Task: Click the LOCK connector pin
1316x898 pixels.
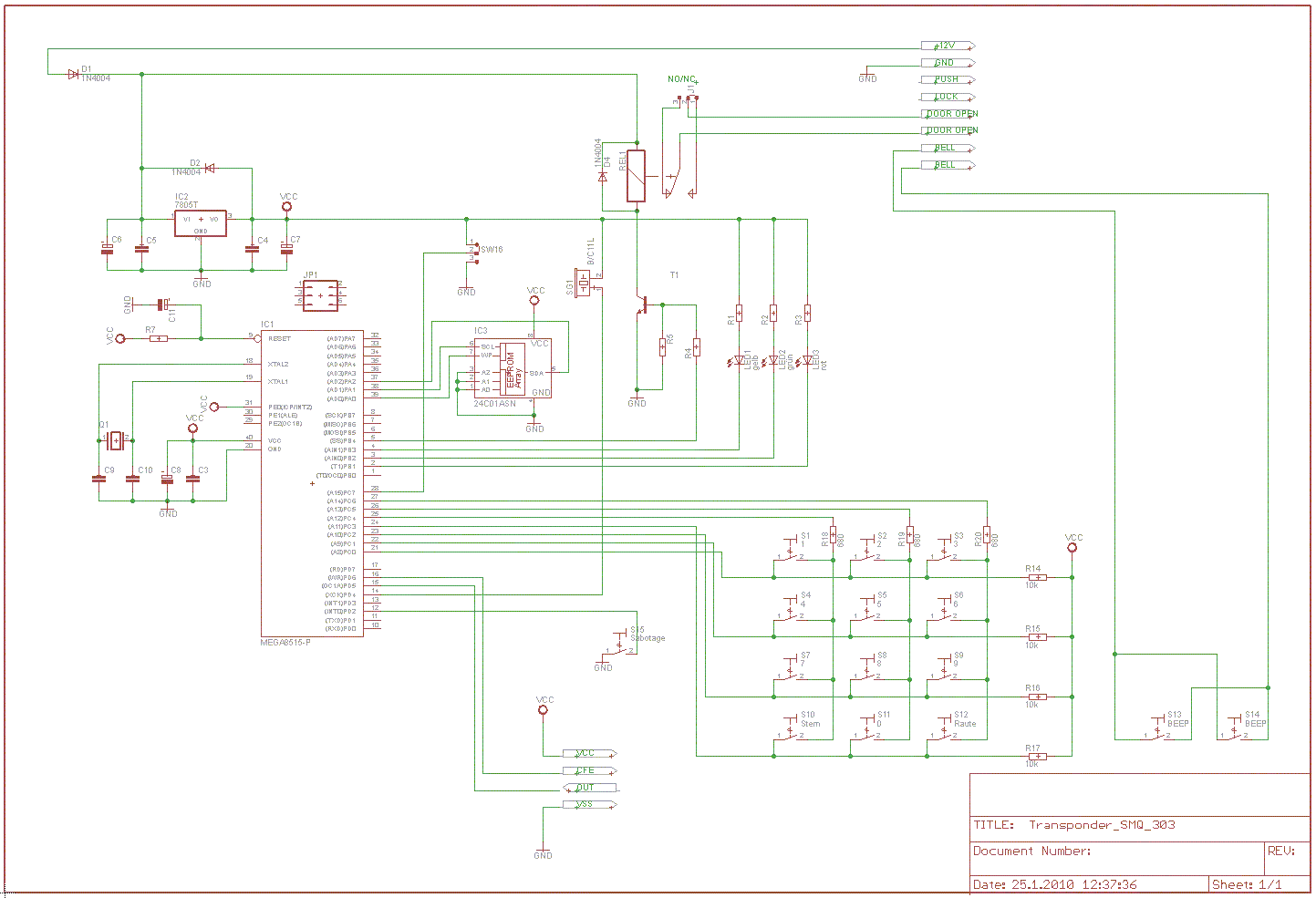Action: pyautogui.click(x=948, y=97)
